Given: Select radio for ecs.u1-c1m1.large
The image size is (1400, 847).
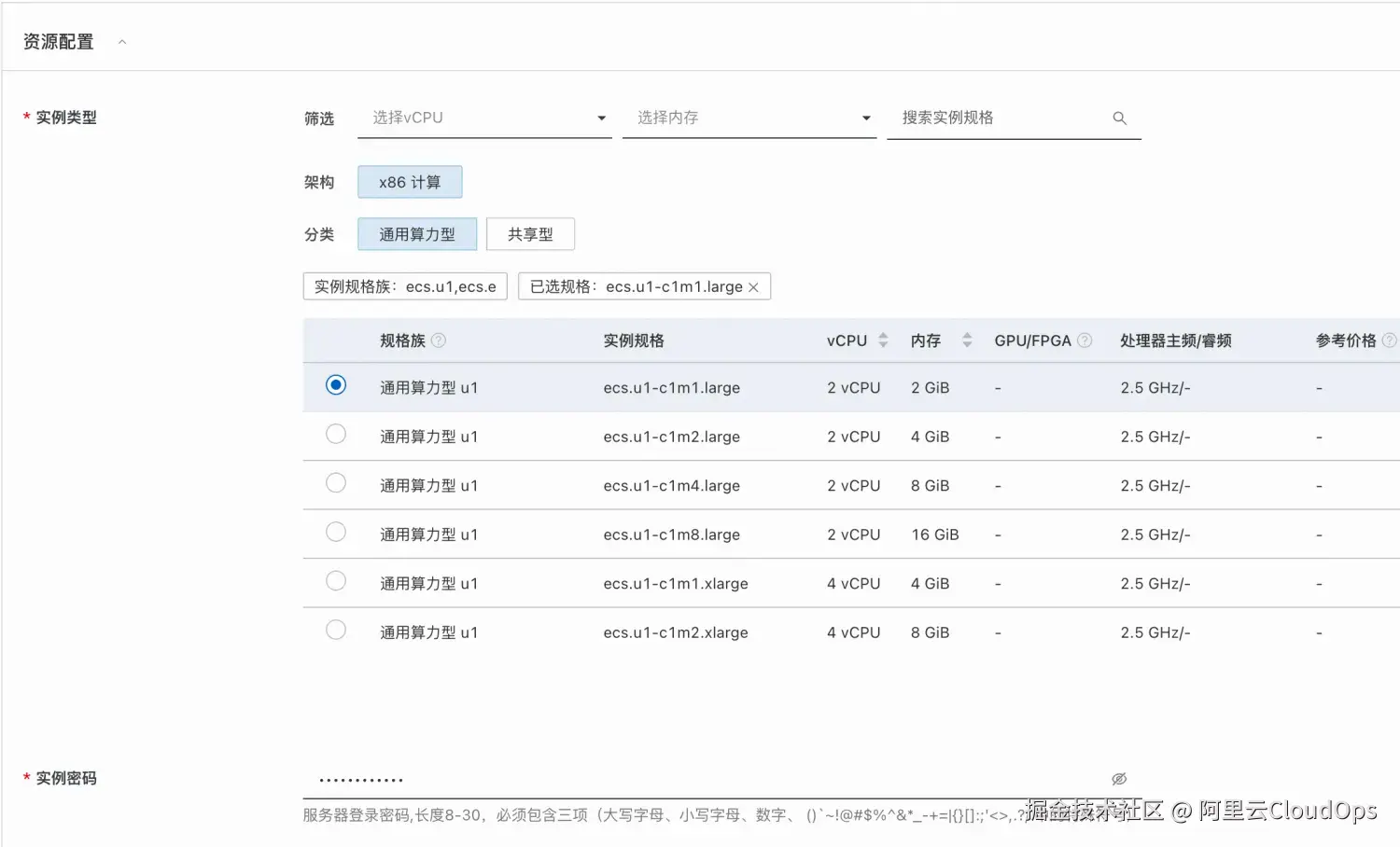Looking at the screenshot, I should (x=336, y=385).
